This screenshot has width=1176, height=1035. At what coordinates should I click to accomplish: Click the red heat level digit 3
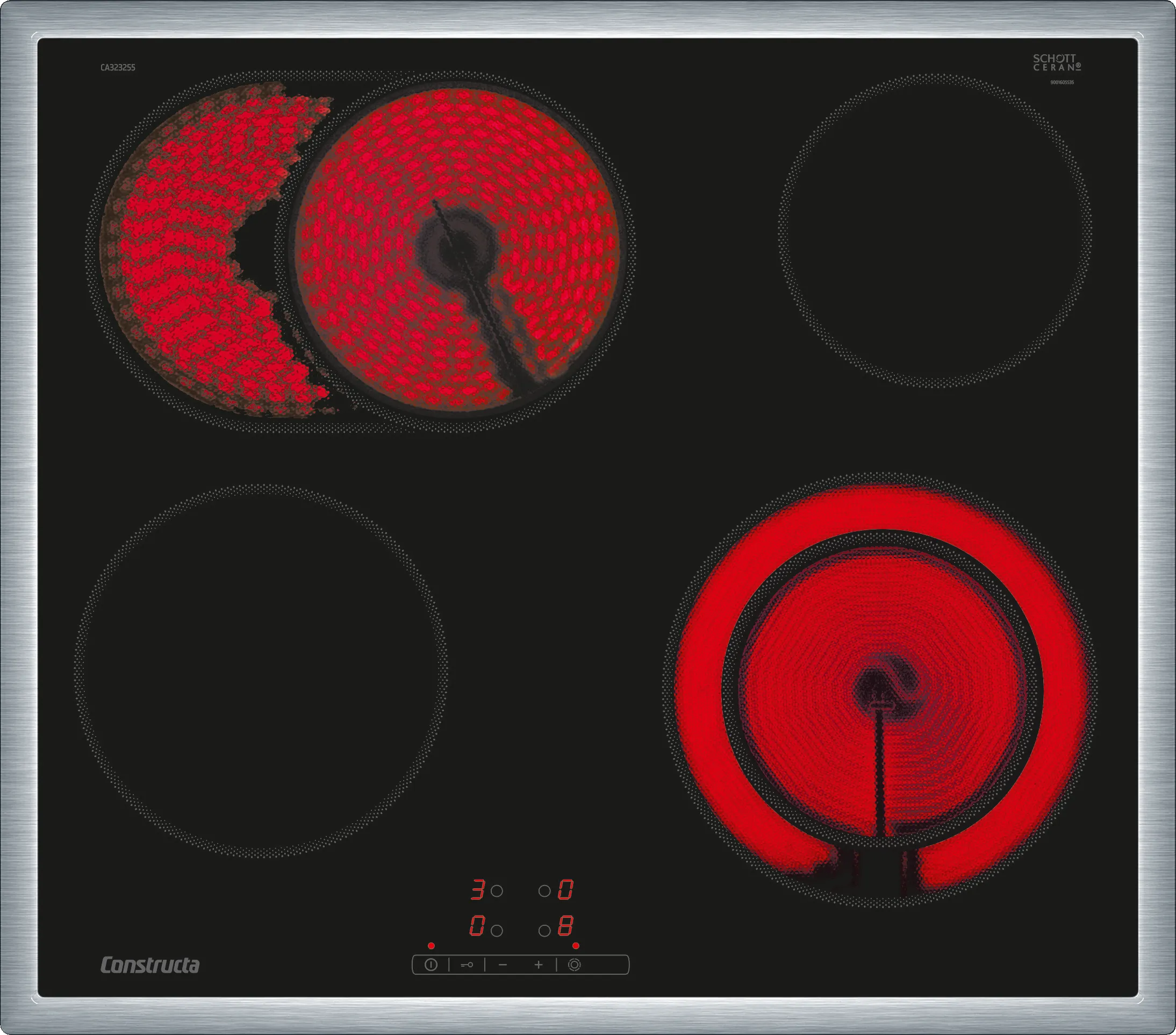tap(477, 890)
